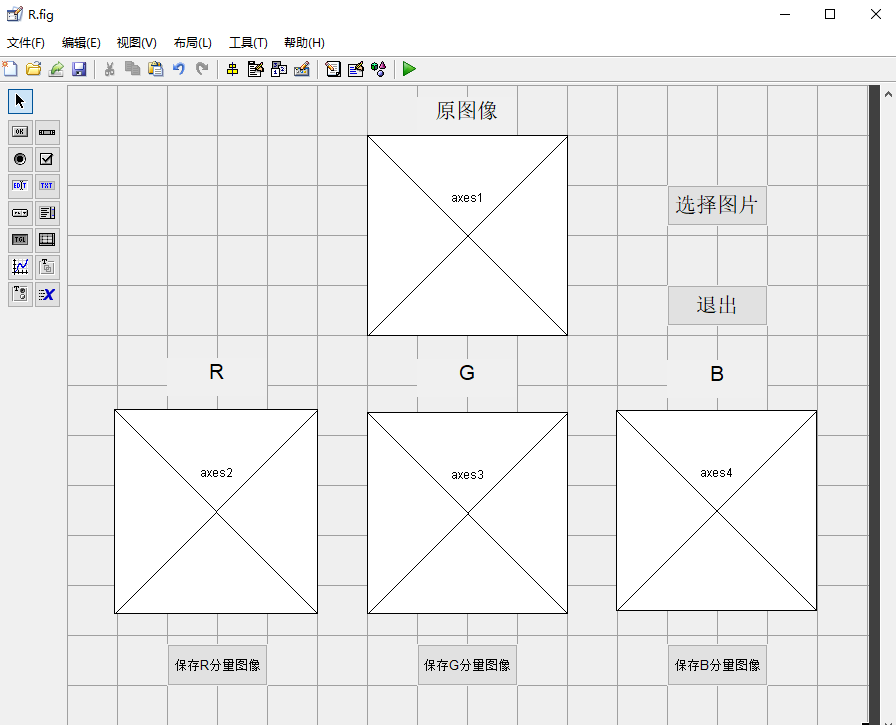Screen dimensions: 896x725
Task: Select the Check Box tool
Action: coord(47,158)
